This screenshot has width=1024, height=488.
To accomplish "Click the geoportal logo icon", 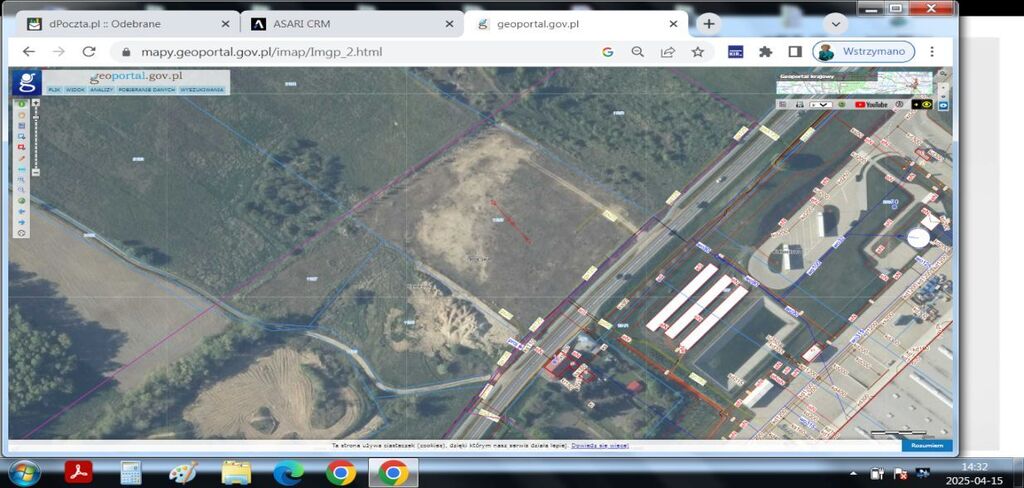I will 28,81.
